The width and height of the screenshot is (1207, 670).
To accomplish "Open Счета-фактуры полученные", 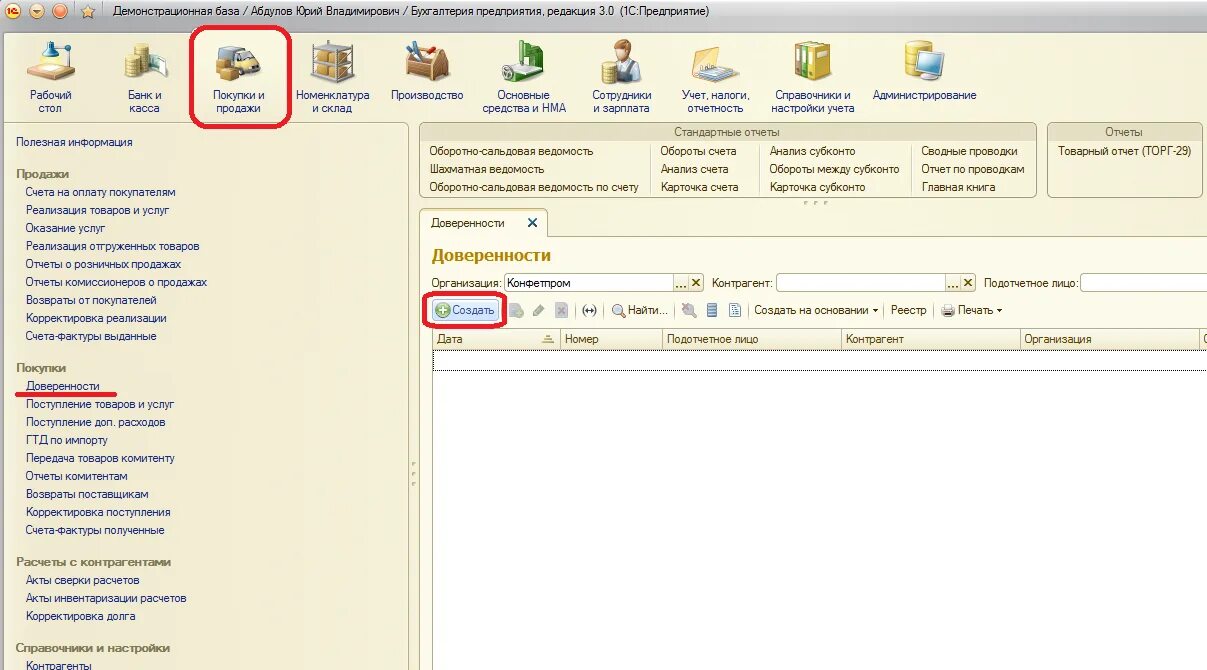I will (95, 530).
